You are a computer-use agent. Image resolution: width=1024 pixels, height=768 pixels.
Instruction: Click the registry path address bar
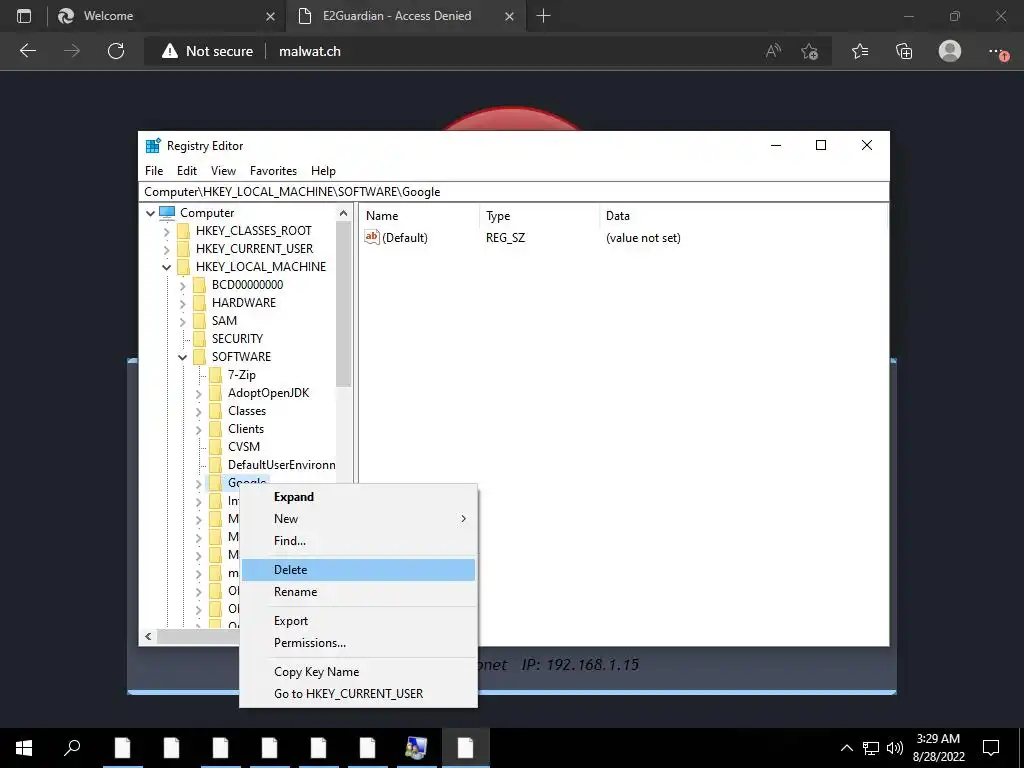pos(514,191)
